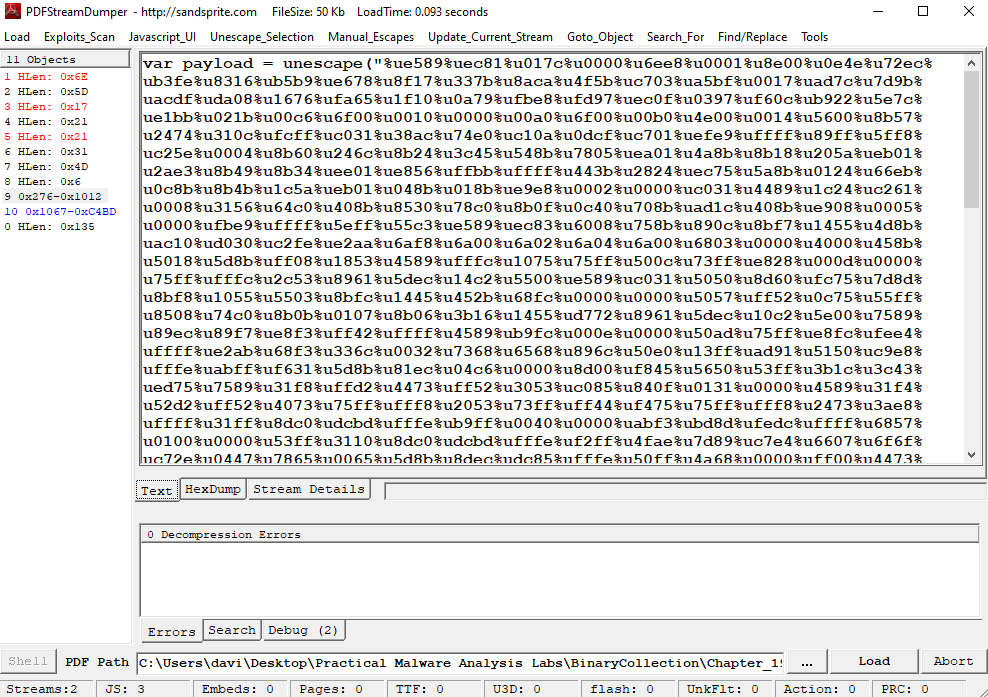The image size is (988, 697).
Task: Click the JS: 3 status bar entry
Action: (142, 689)
